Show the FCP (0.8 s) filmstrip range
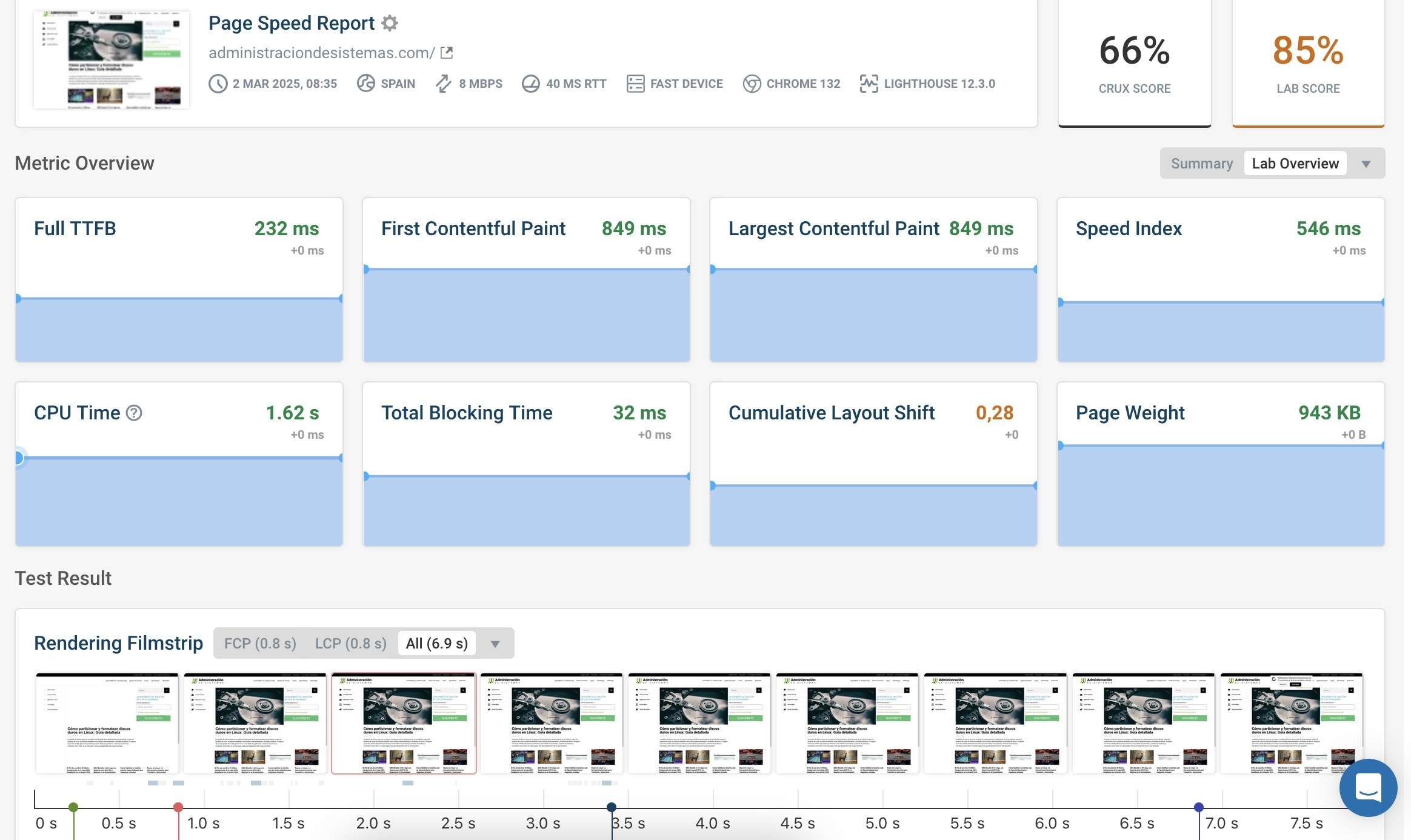Viewport: 1411px width, 840px height. coord(260,643)
